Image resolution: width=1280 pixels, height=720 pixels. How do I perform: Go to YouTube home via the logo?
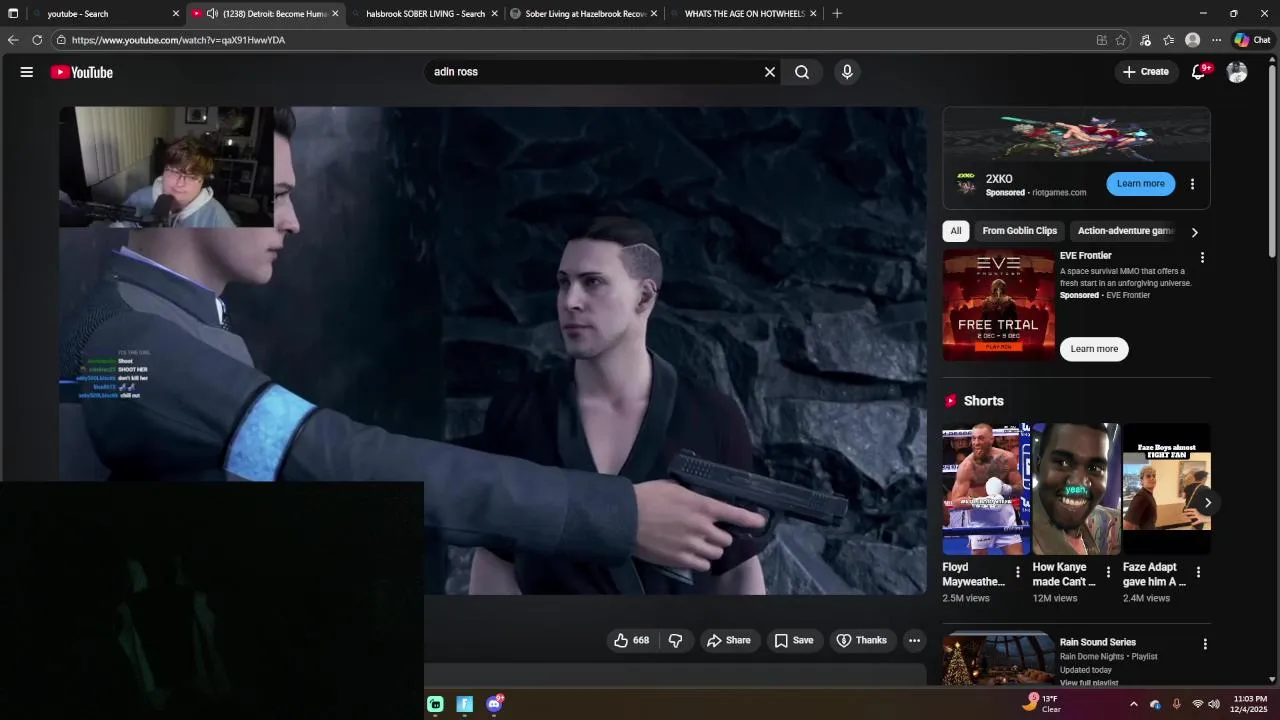click(82, 72)
